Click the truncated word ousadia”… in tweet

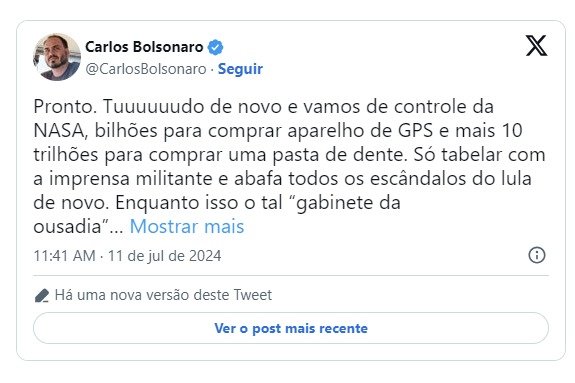tap(78, 226)
